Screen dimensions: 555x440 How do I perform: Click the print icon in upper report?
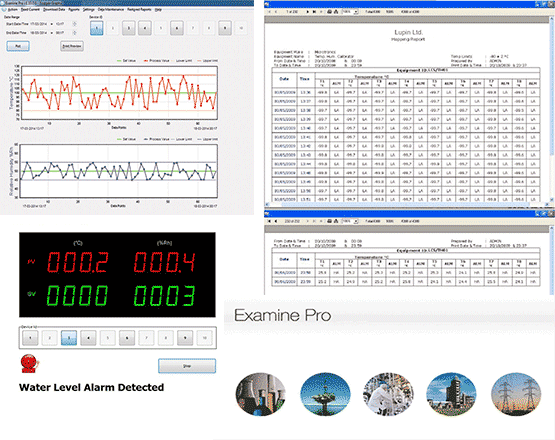[329, 12]
